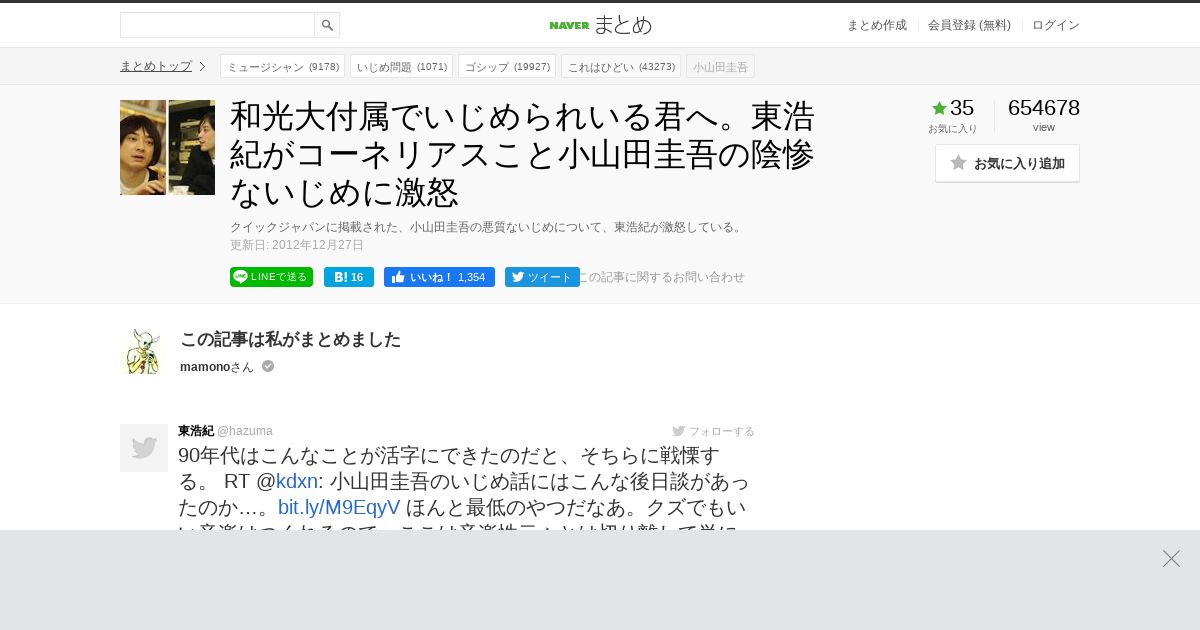The image size is (1200, 630).
Task: Click the article headline title
Action: tap(522, 153)
